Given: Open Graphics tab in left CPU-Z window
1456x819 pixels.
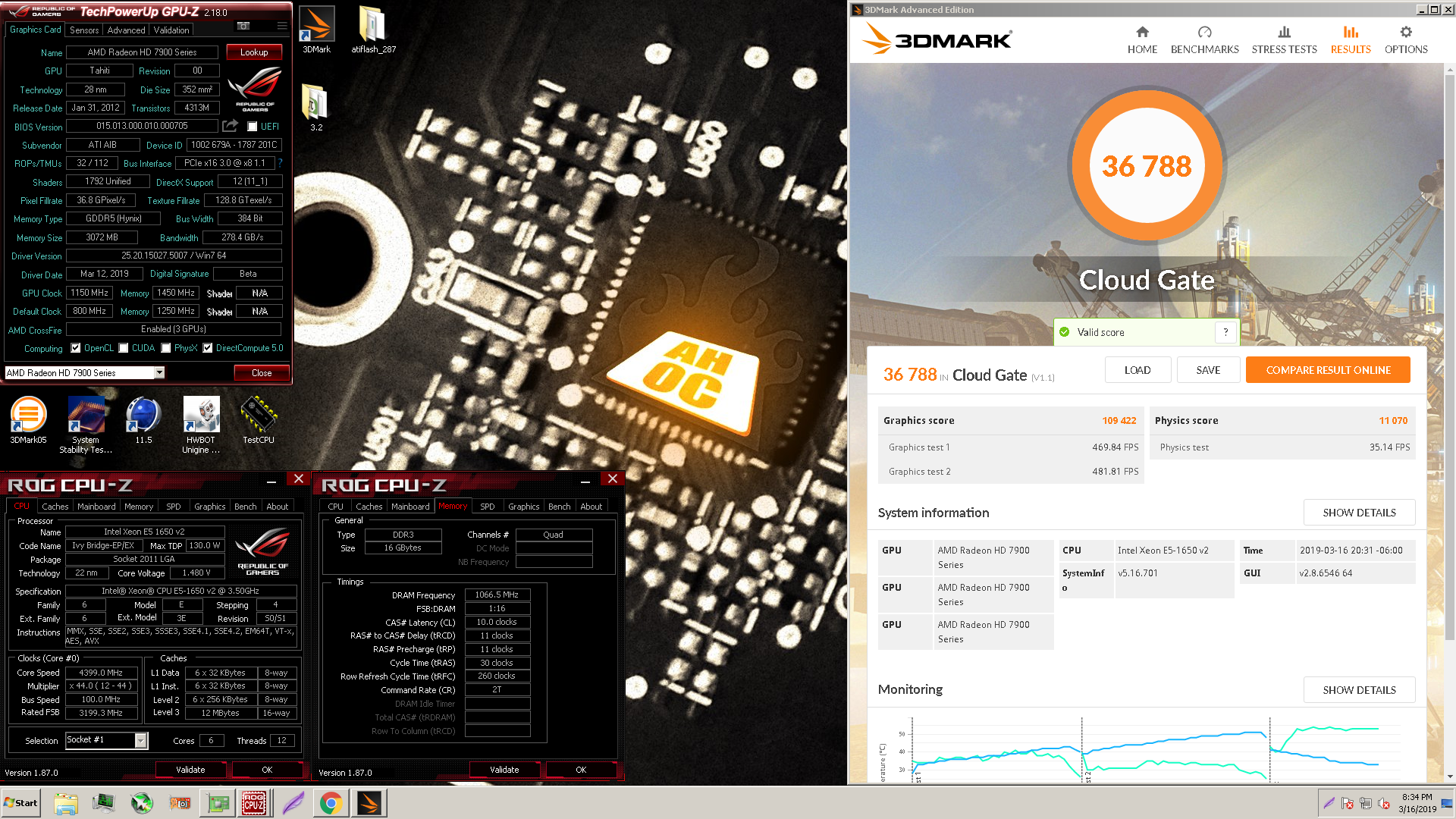Looking at the screenshot, I should (209, 507).
